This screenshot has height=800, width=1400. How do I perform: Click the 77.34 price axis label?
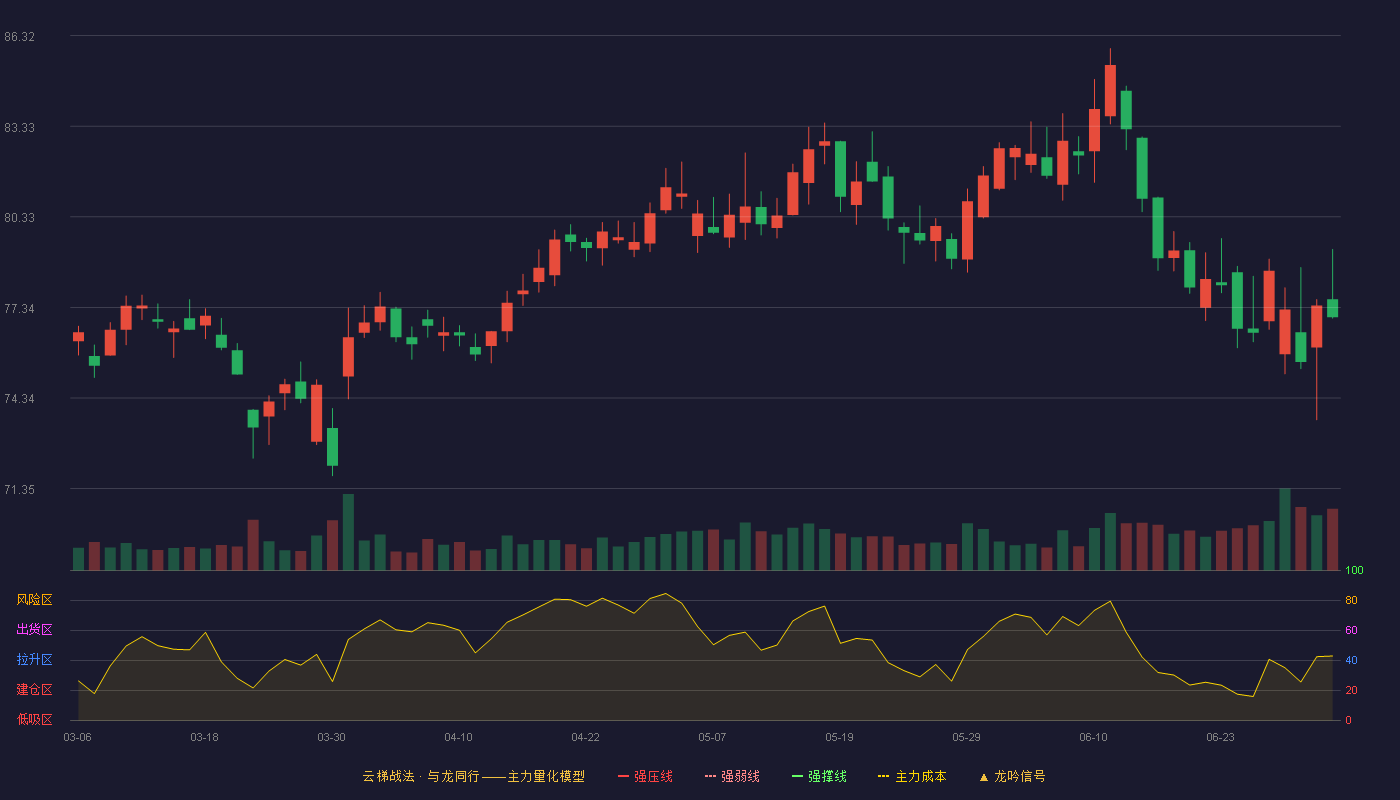coord(19,309)
